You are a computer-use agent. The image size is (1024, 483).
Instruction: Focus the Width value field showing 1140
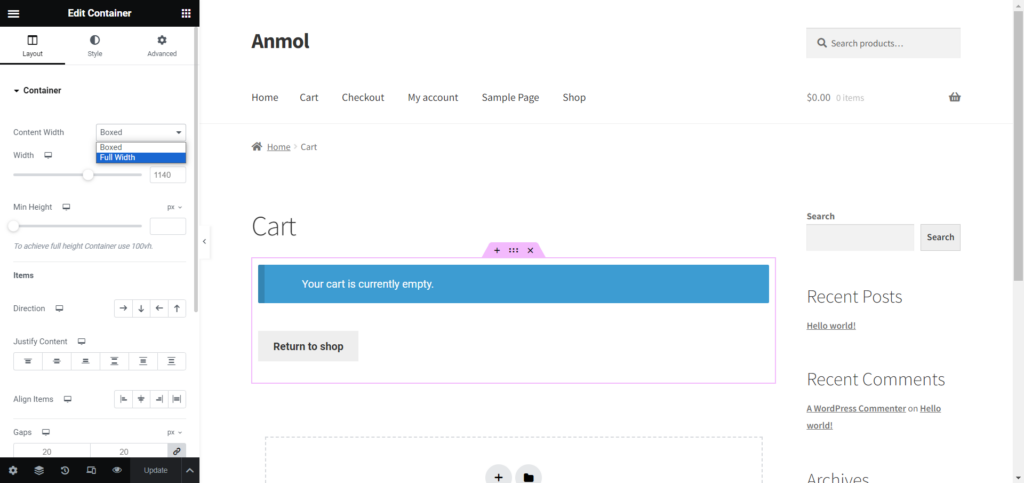(x=168, y=175)
